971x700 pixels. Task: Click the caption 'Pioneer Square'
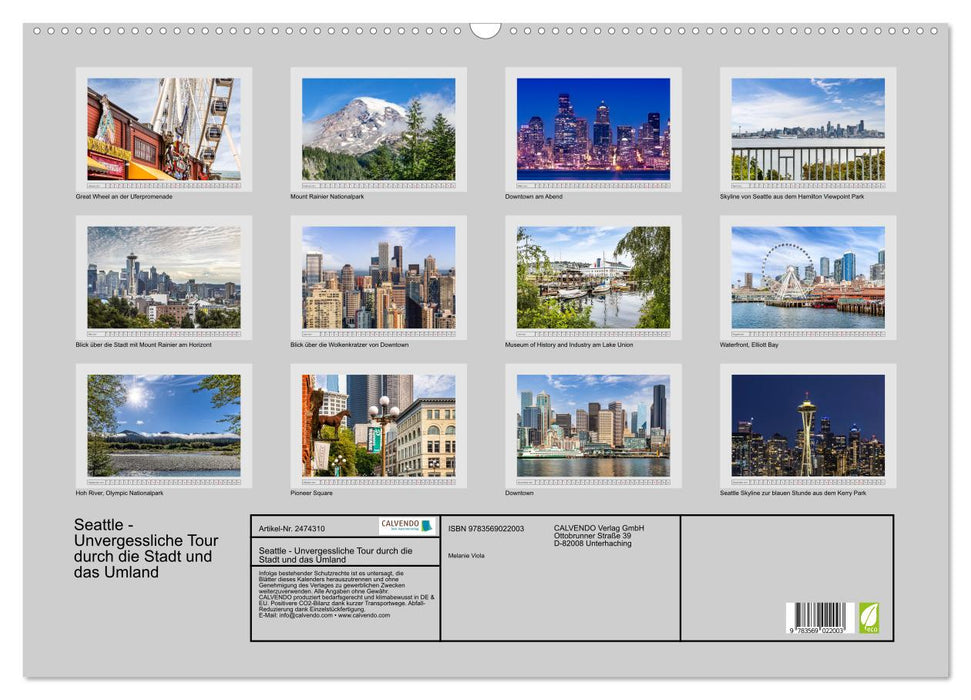[x=311, y=493]
